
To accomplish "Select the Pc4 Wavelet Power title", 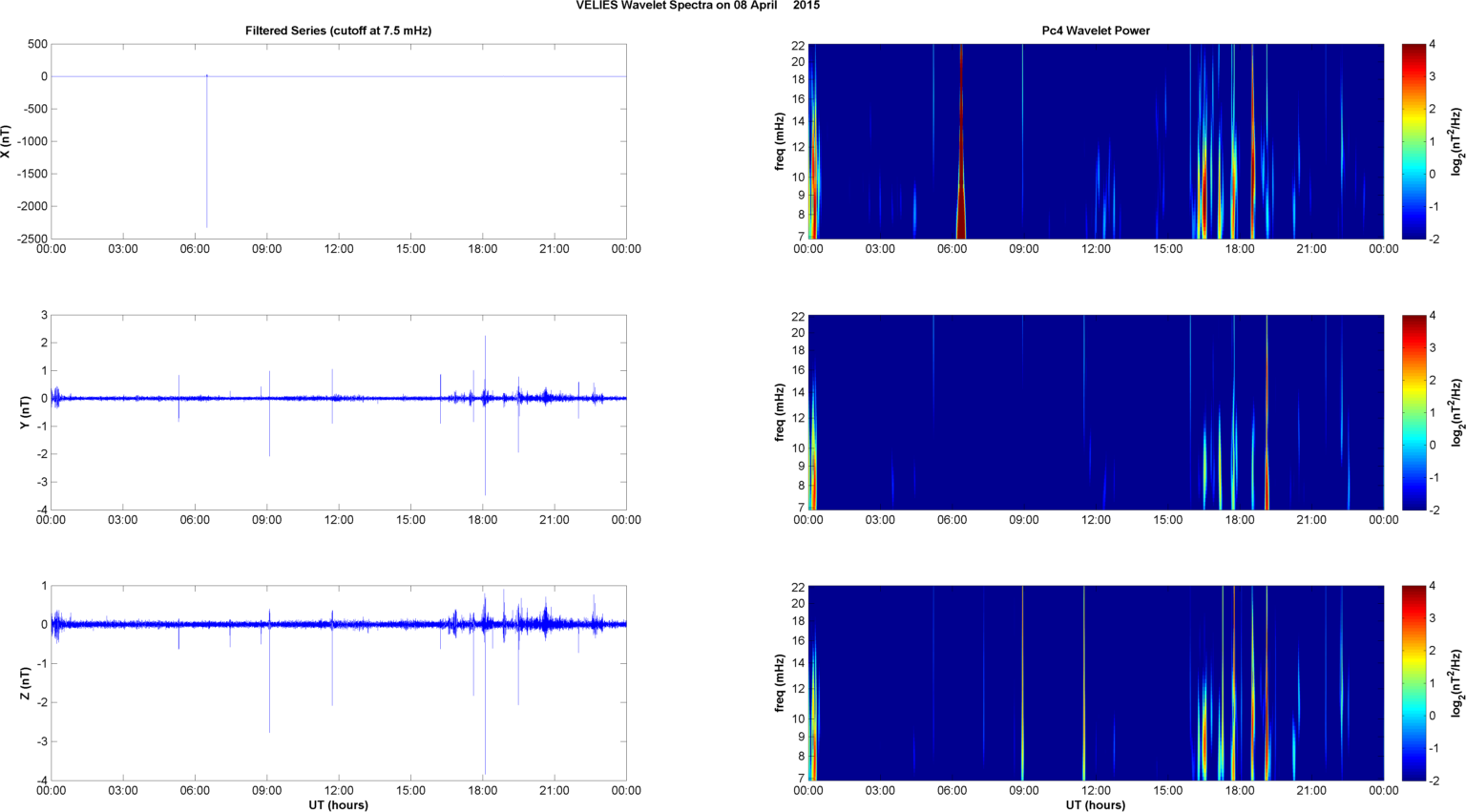I will pyautogui.click(x=1095, y=31).
